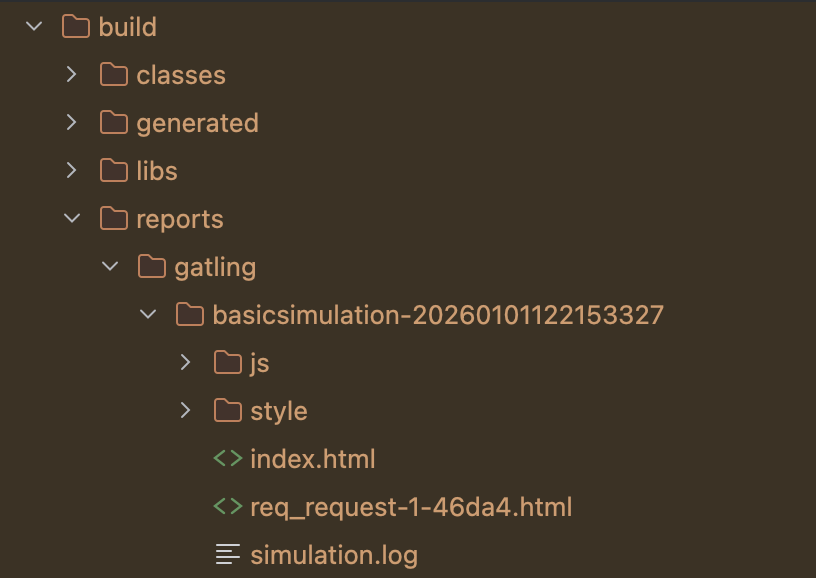Click the generated folder icon
Image resolution: width=816 pixels, height=578 pixels.
[x=115, y=123]
